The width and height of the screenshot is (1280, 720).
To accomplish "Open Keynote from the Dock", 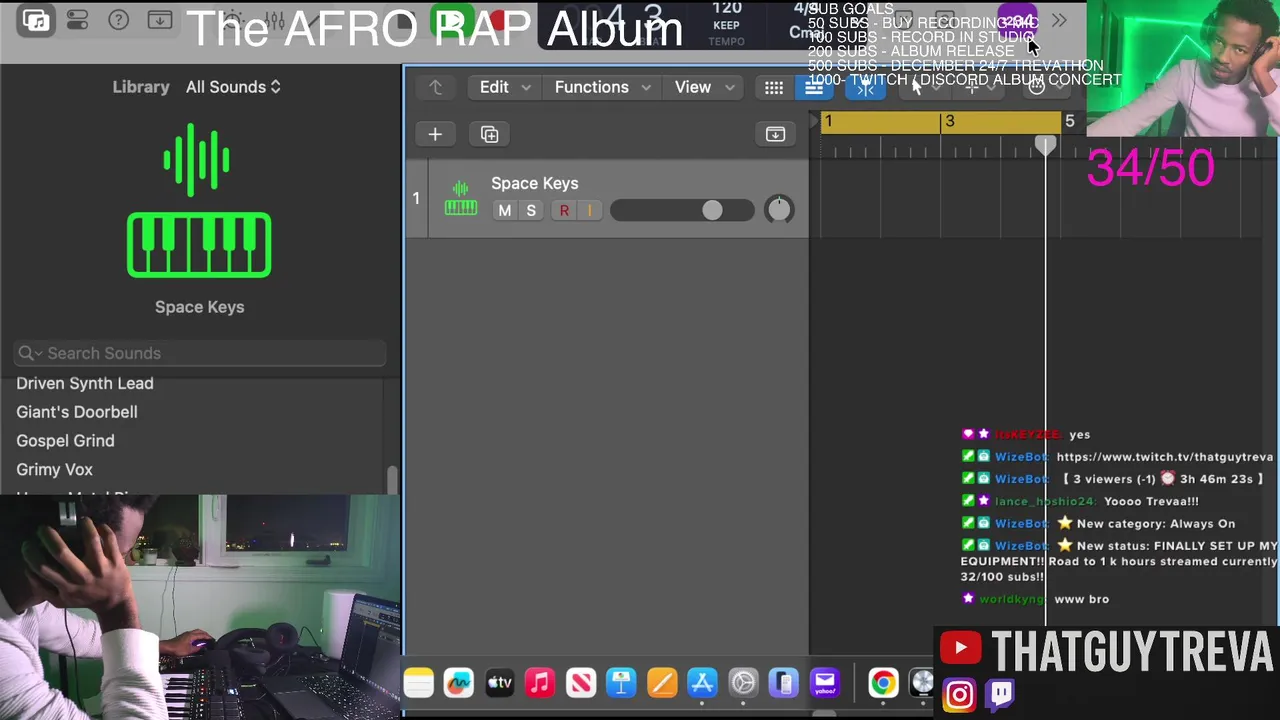I will pyautogui.click(x=621, y=683).
